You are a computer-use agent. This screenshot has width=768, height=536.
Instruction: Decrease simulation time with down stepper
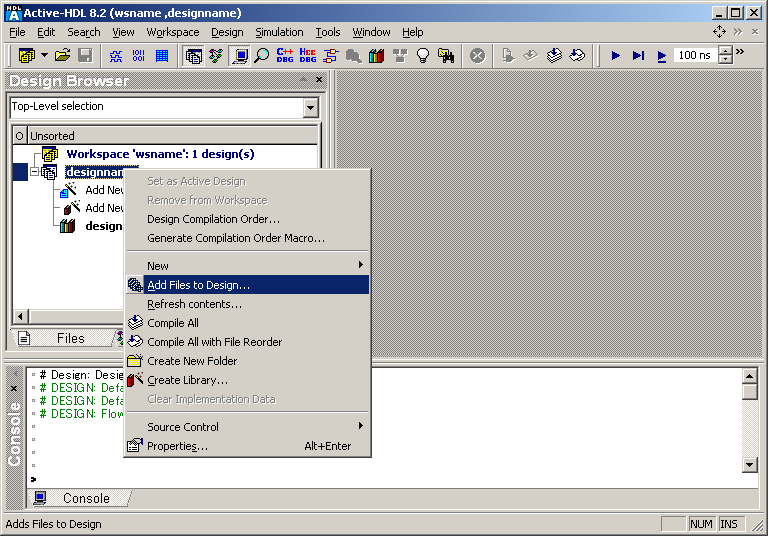(x=725, y=60)
